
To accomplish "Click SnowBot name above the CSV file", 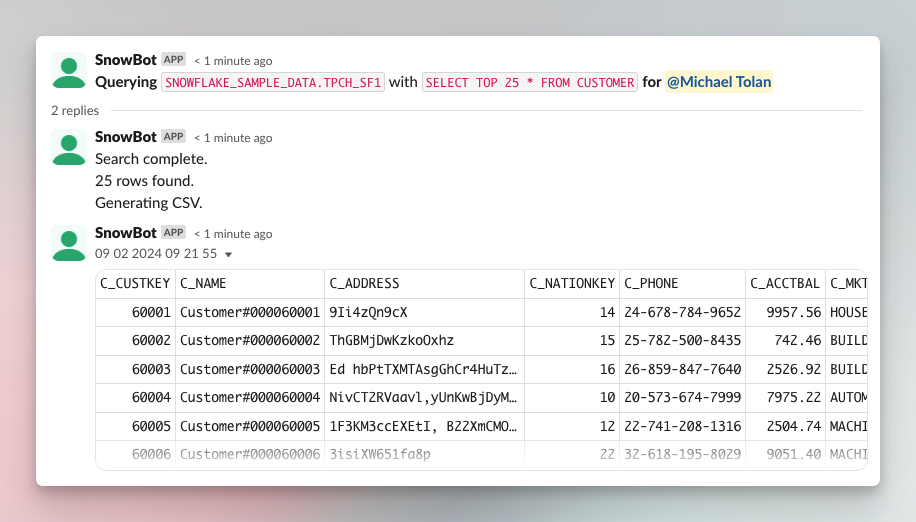I will click(x=126, y=232).
